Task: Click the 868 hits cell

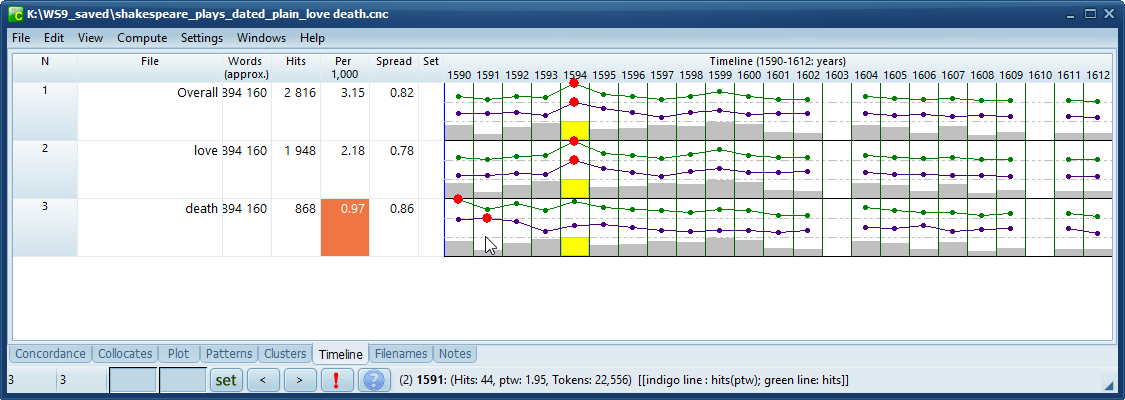Action: pyautogui.click(x=296, y=227)
